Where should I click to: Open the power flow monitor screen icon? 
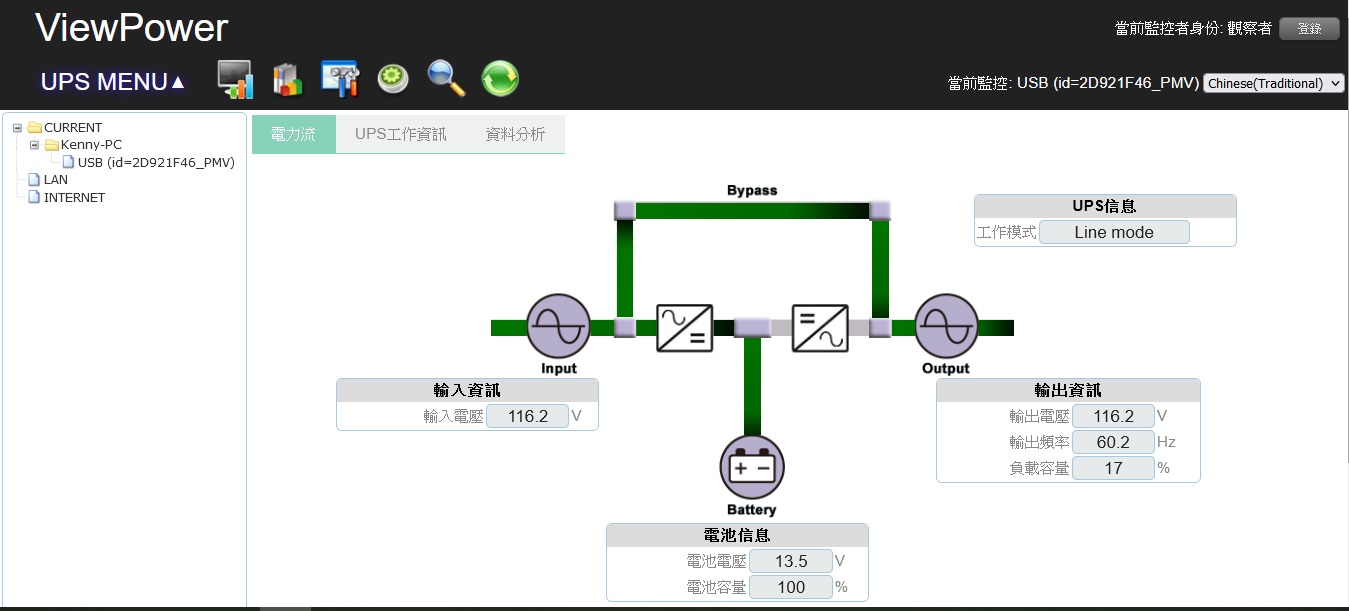pos(235,78)
